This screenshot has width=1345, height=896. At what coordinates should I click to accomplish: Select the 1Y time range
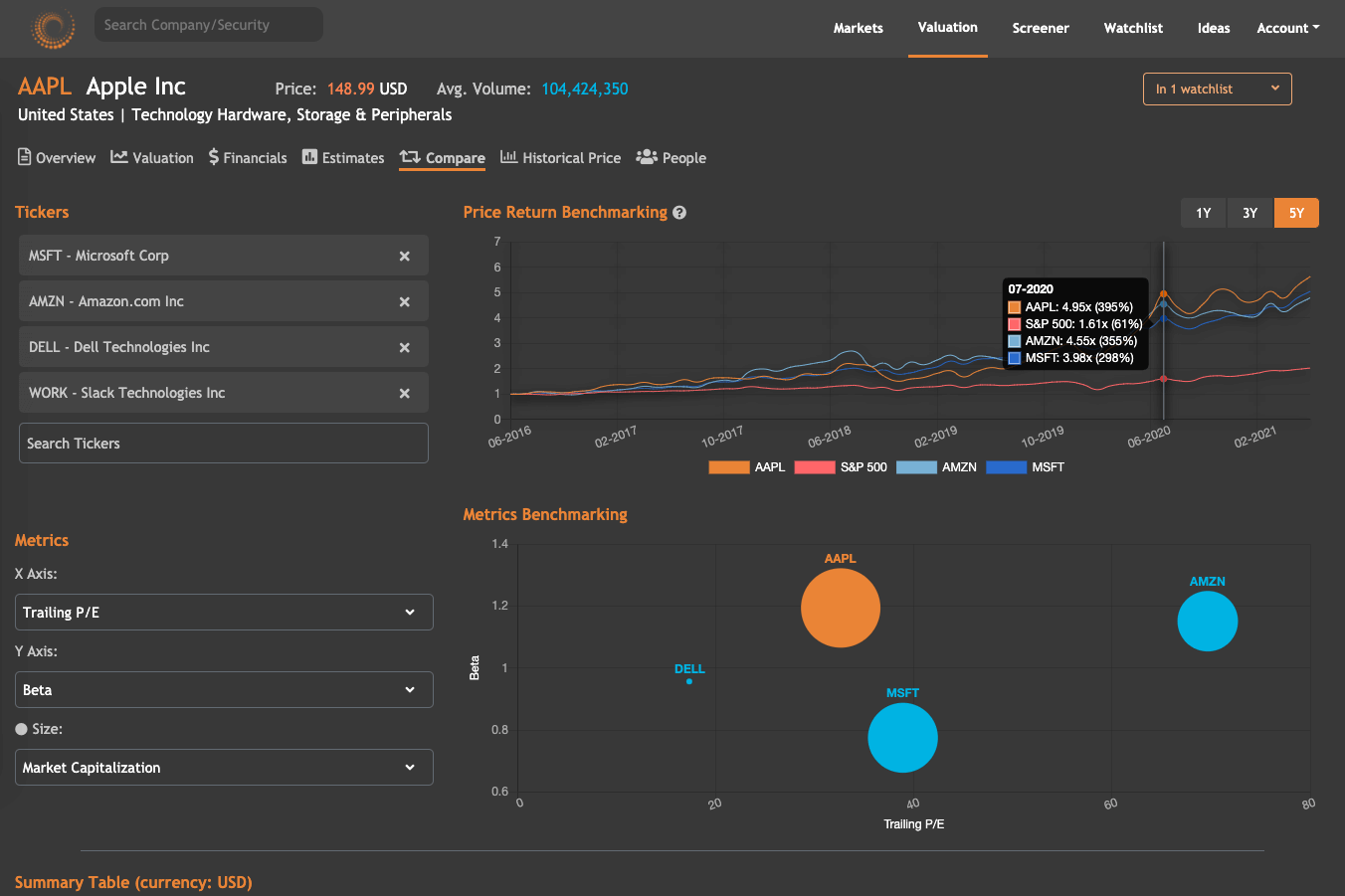1204,213
